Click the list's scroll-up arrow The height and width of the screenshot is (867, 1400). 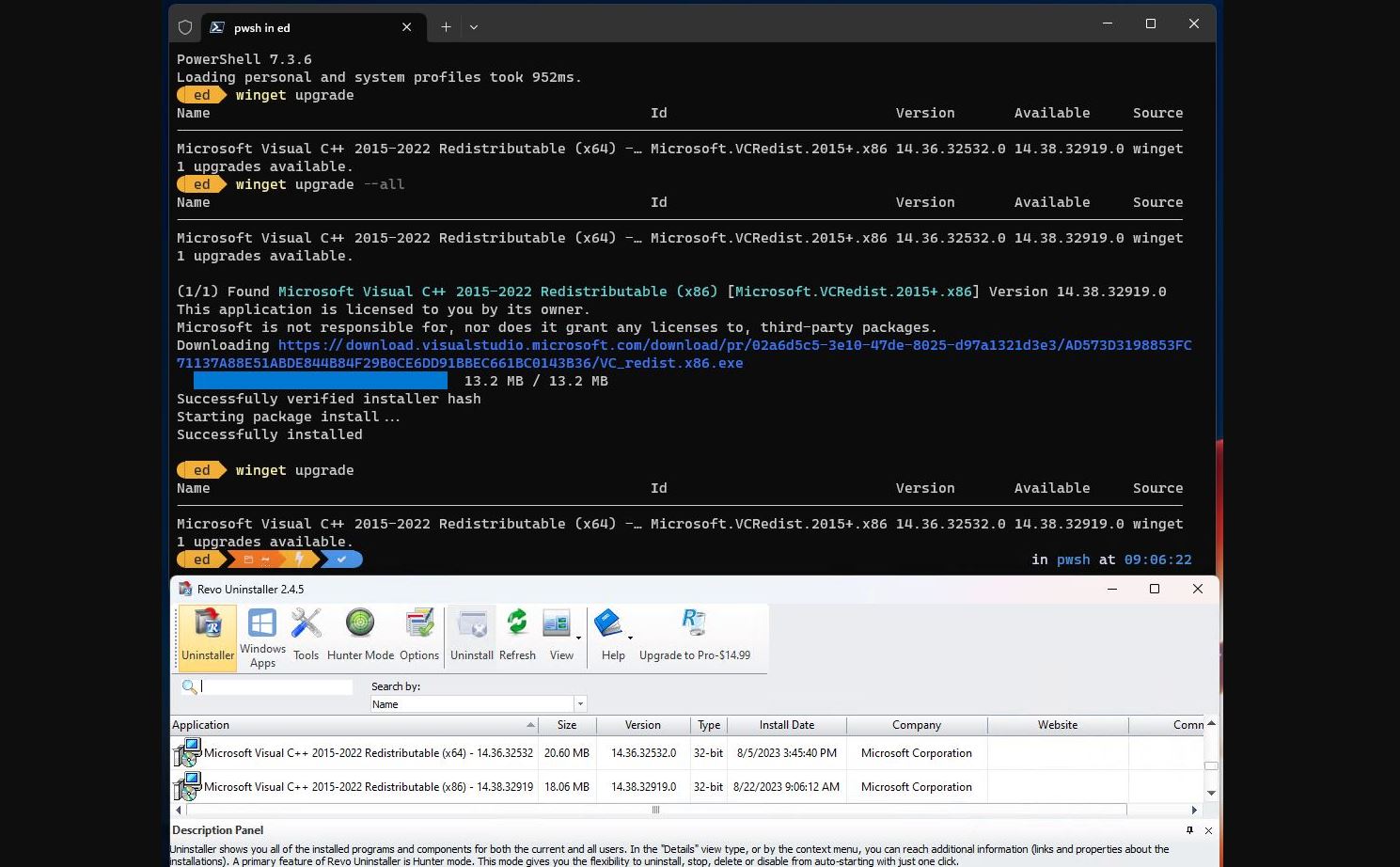(x=1211, y=723)
